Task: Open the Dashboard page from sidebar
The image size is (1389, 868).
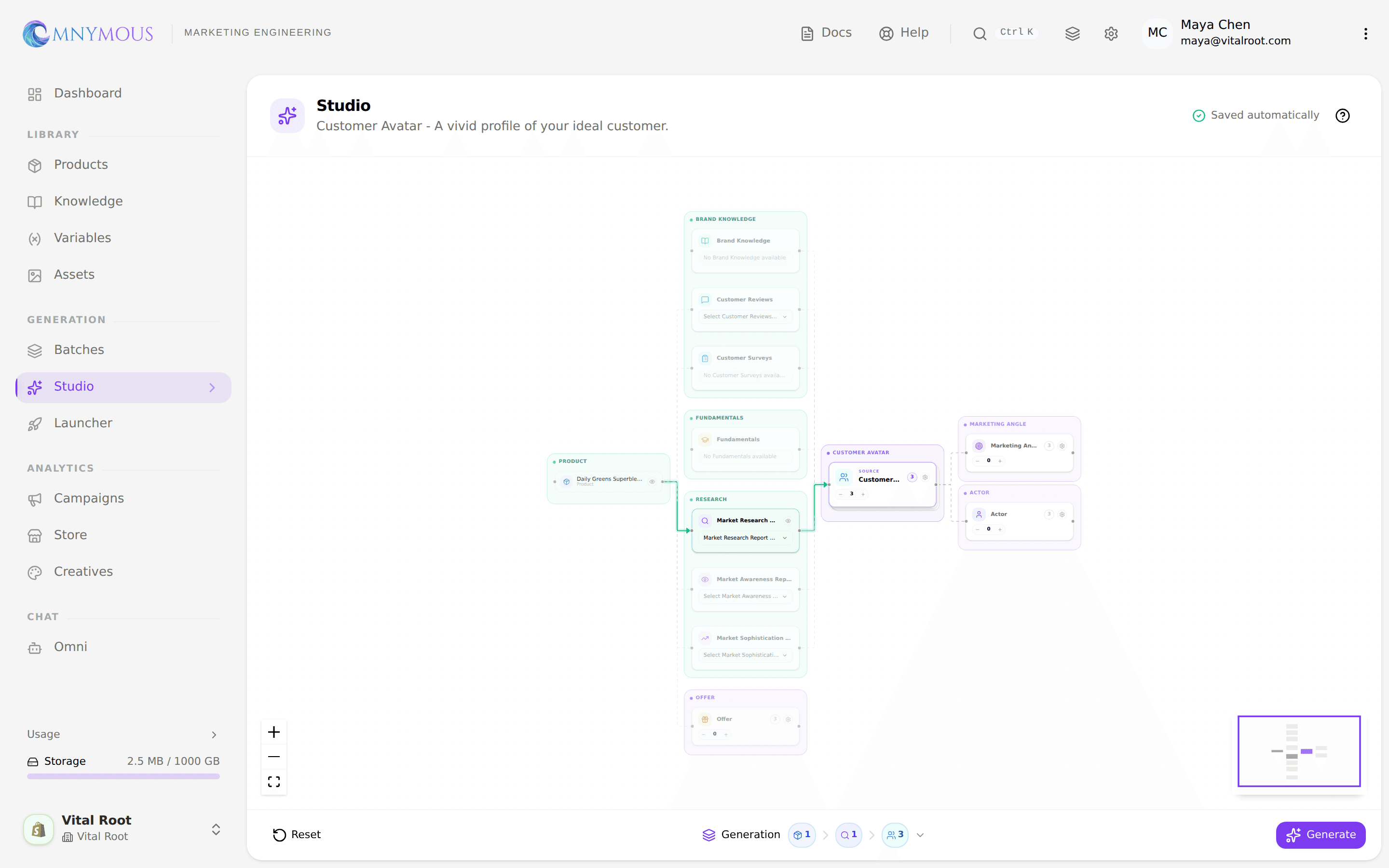Action: click(123, 94)
